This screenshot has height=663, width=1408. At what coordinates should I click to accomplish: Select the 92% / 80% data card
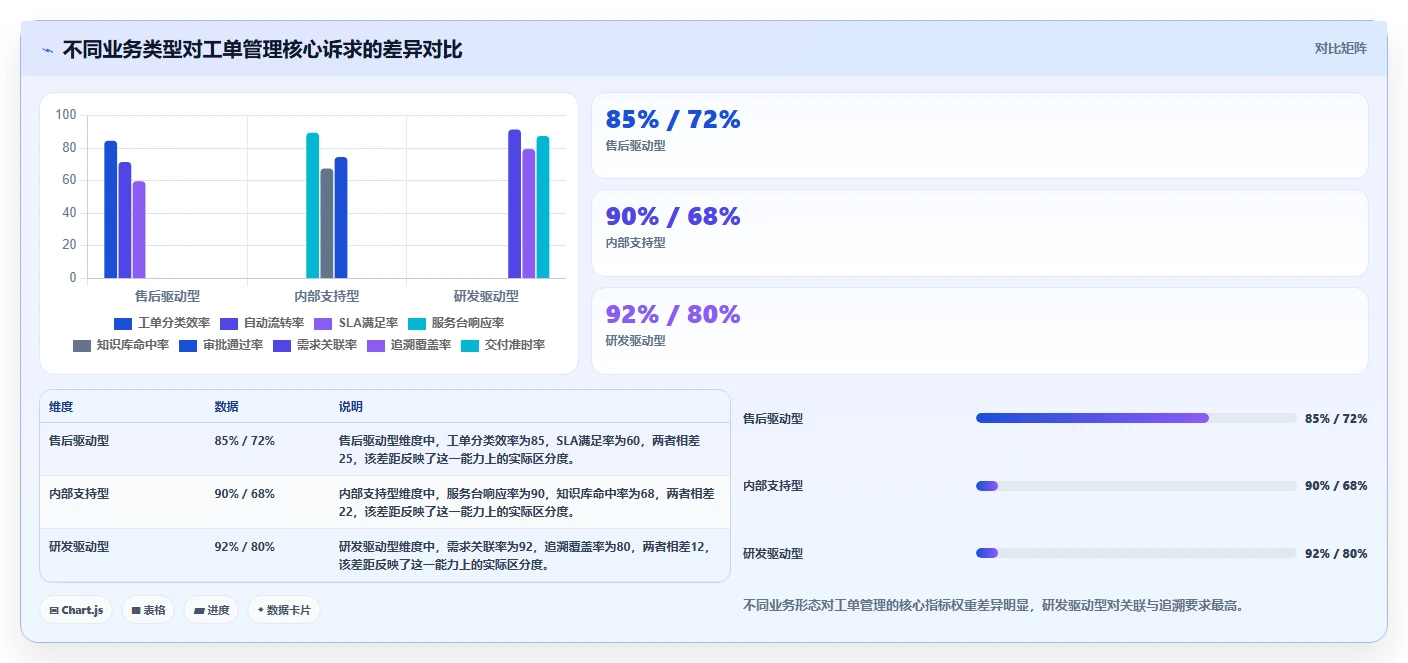[980, 331]
